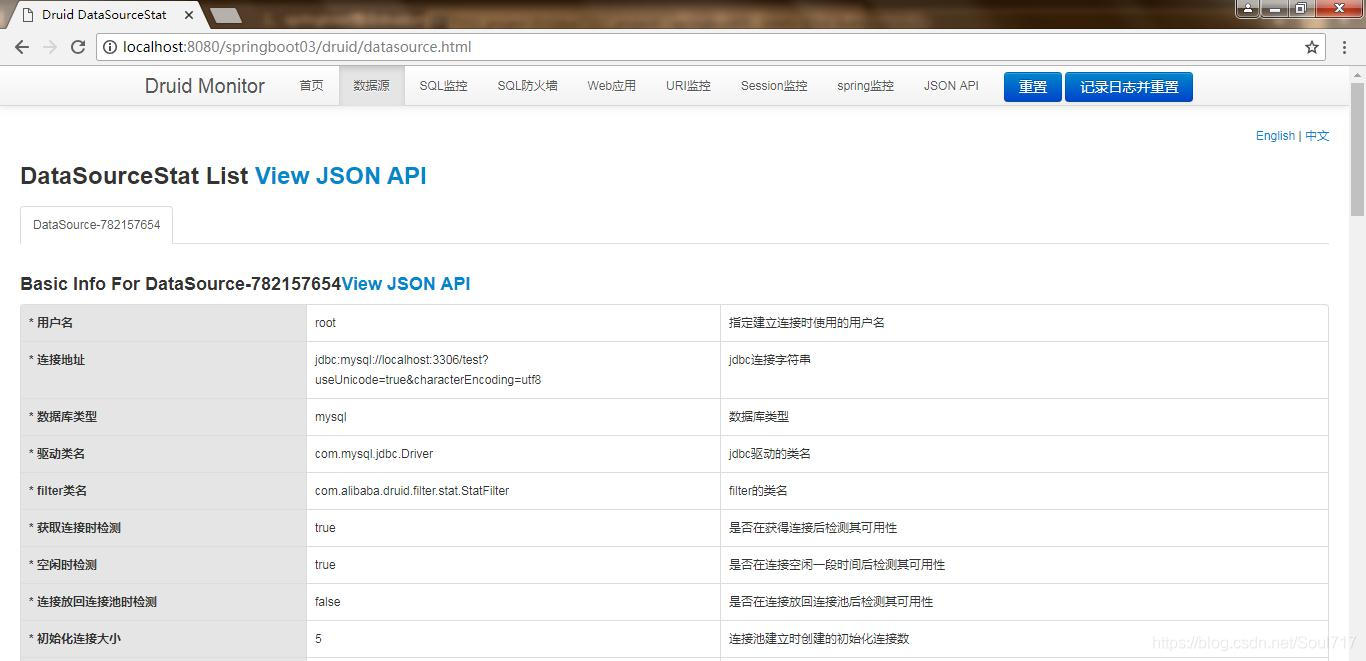Switch language to English
The width and height of the screenshot is (1366, 661).
pos(1275,135)
